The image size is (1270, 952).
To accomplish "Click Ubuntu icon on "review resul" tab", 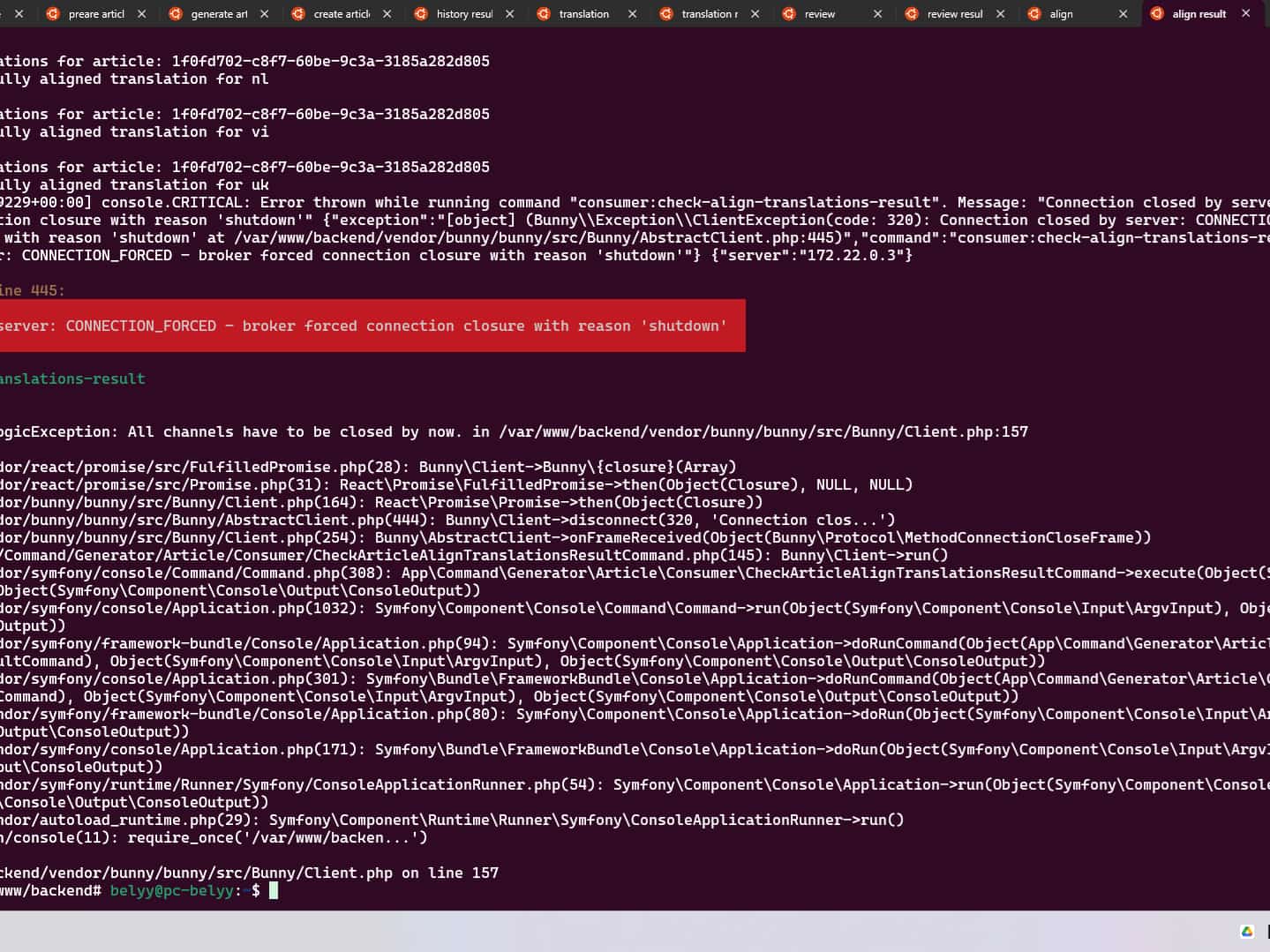I will coord(912,14).
